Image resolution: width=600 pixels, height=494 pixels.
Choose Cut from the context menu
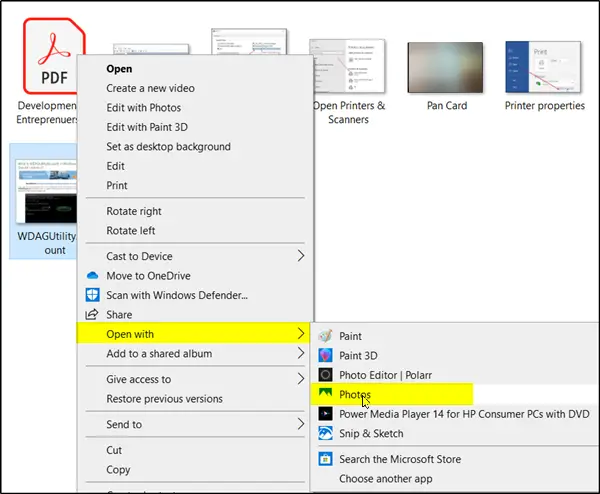[x=195, y=450]
